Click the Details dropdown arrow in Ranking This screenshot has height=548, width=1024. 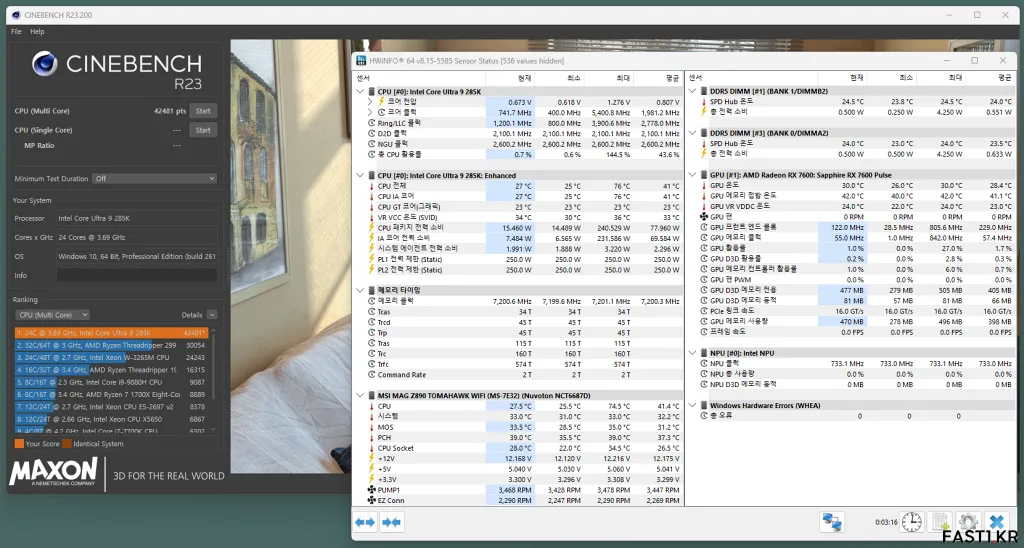point(212,315)
